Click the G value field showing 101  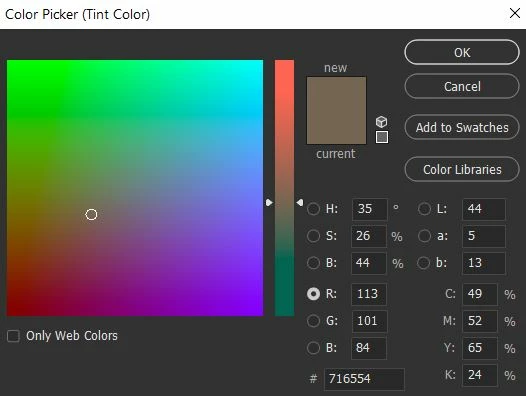(369, 321)
